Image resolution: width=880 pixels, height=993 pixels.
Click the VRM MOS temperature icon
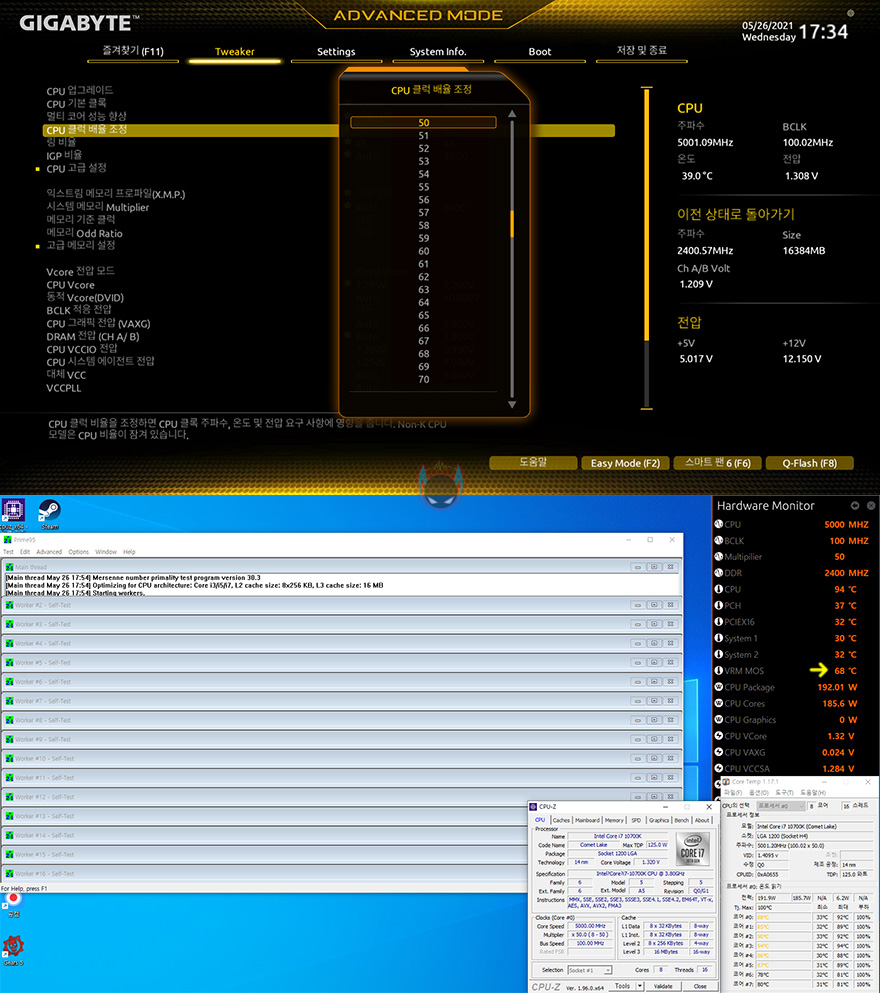(719, 671)
